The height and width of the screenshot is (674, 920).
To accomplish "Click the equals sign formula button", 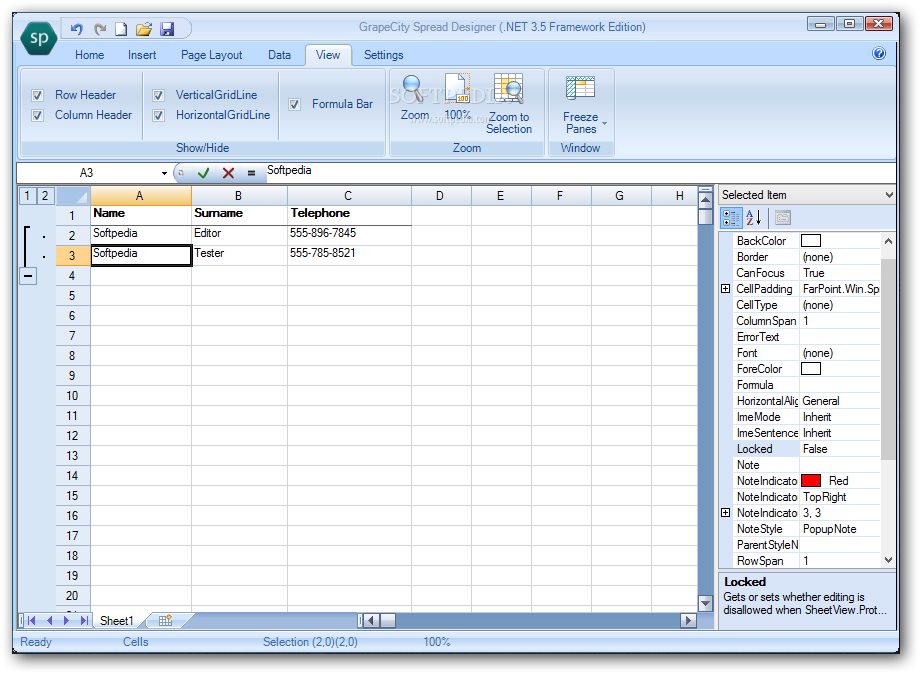I will [251, 173].
